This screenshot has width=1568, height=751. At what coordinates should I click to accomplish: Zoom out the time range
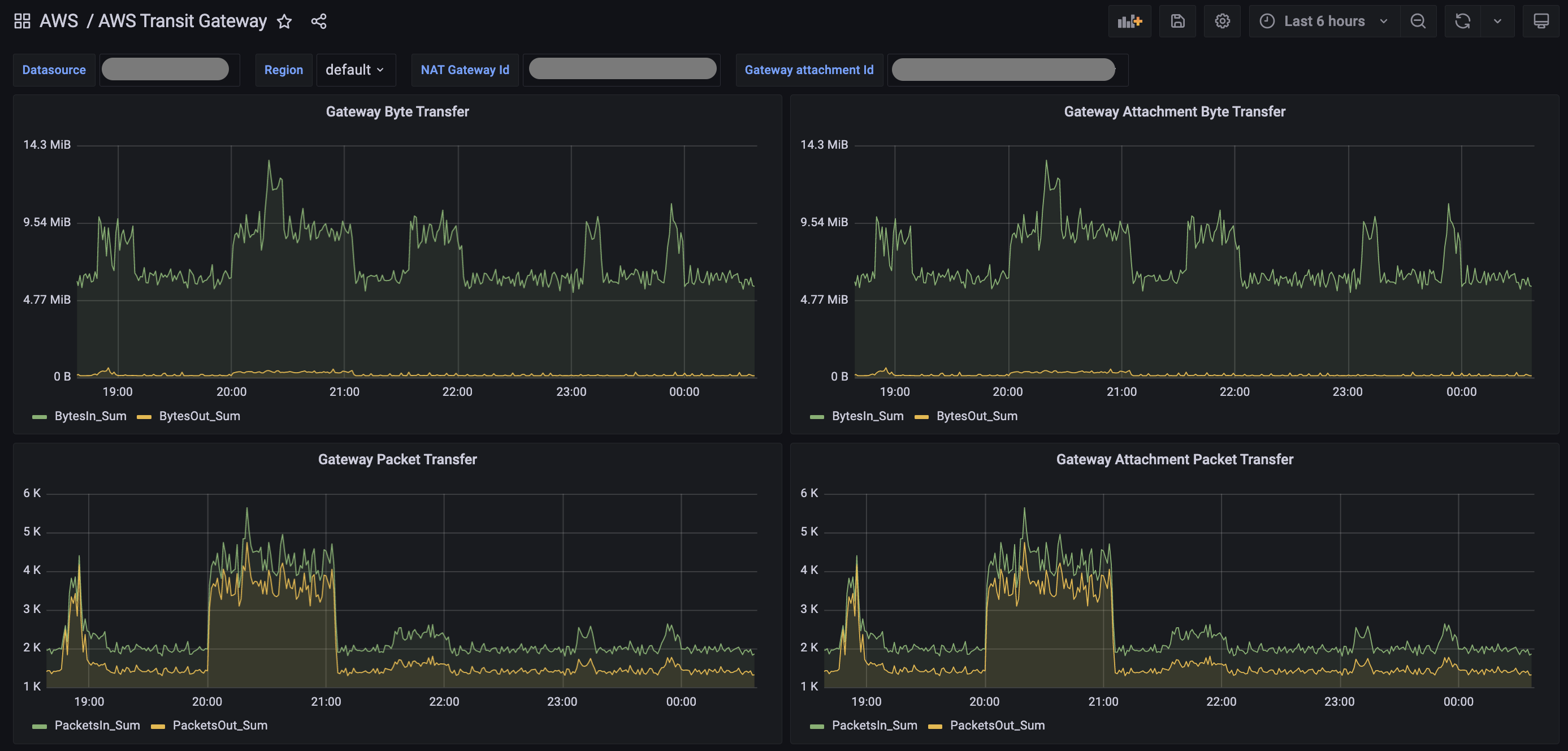coord(1418,21)
